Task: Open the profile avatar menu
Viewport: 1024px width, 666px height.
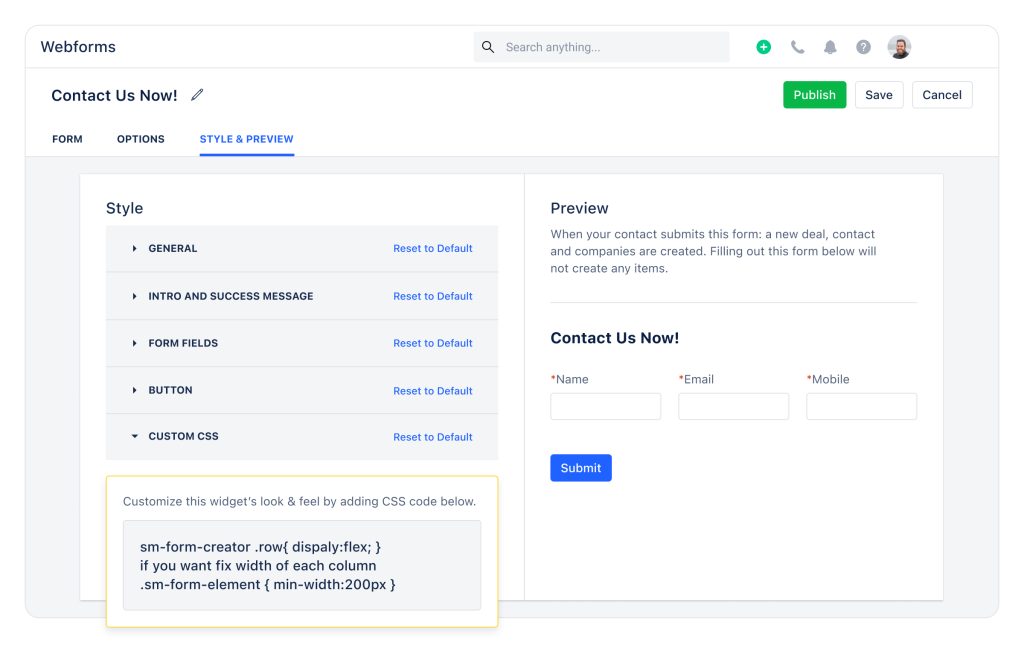Action: coord(898,46)
